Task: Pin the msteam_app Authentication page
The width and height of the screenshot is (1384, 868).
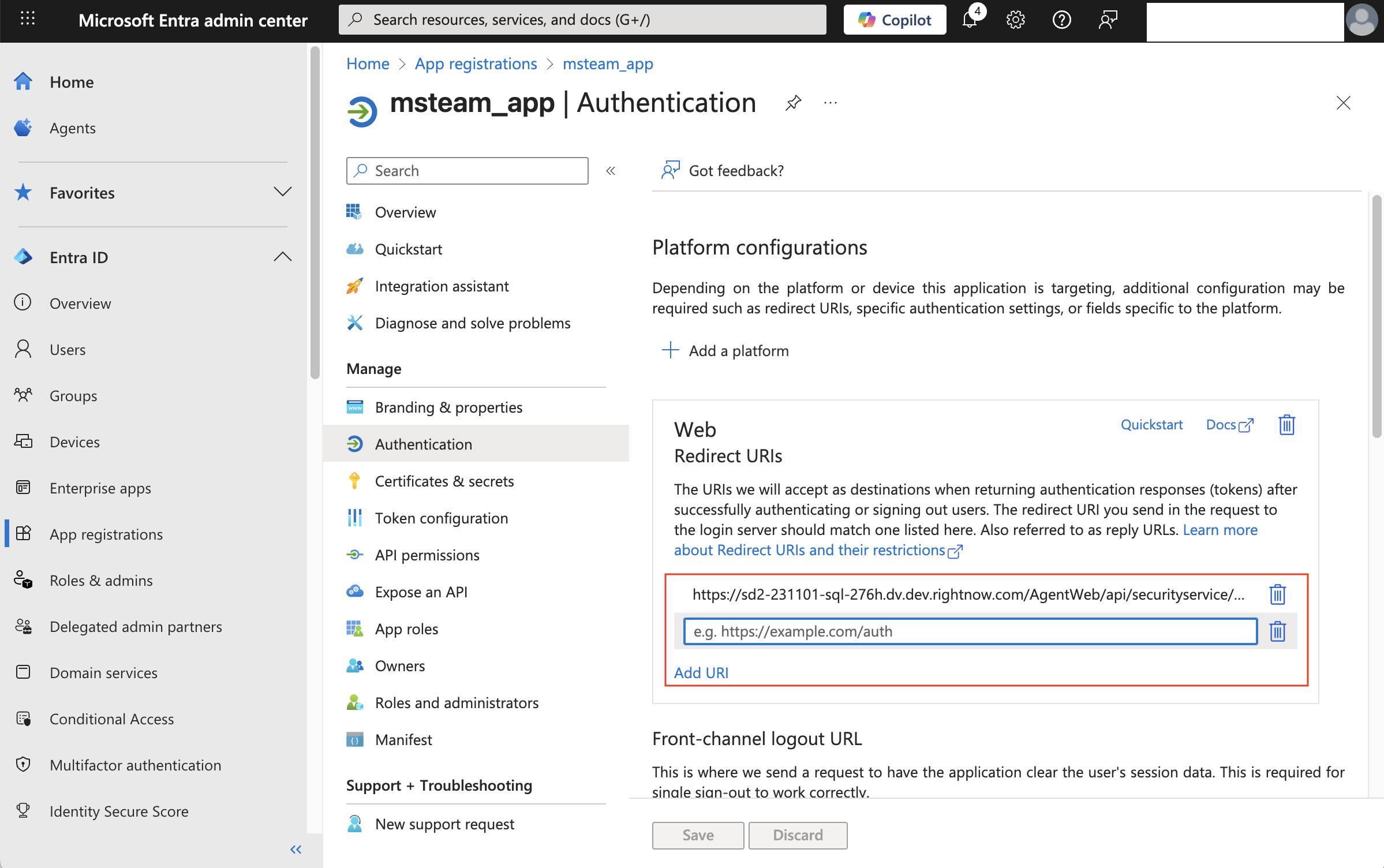Action: click(794, 103)
